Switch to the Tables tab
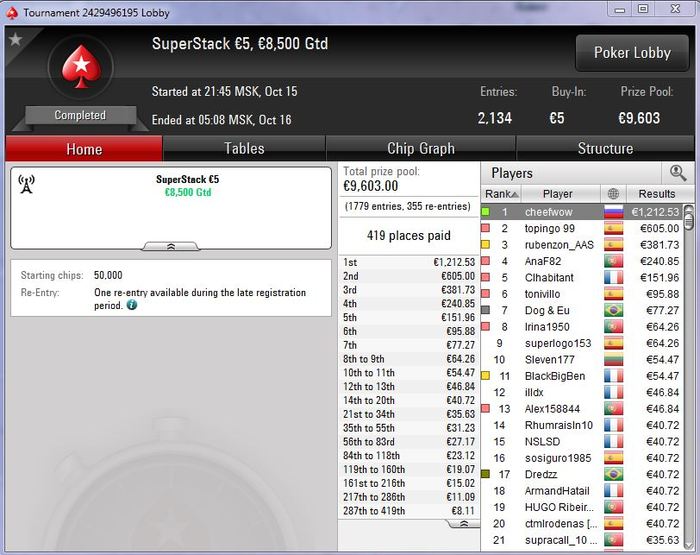The width and height of the screenshot is (700, 555). coord(244,148)
